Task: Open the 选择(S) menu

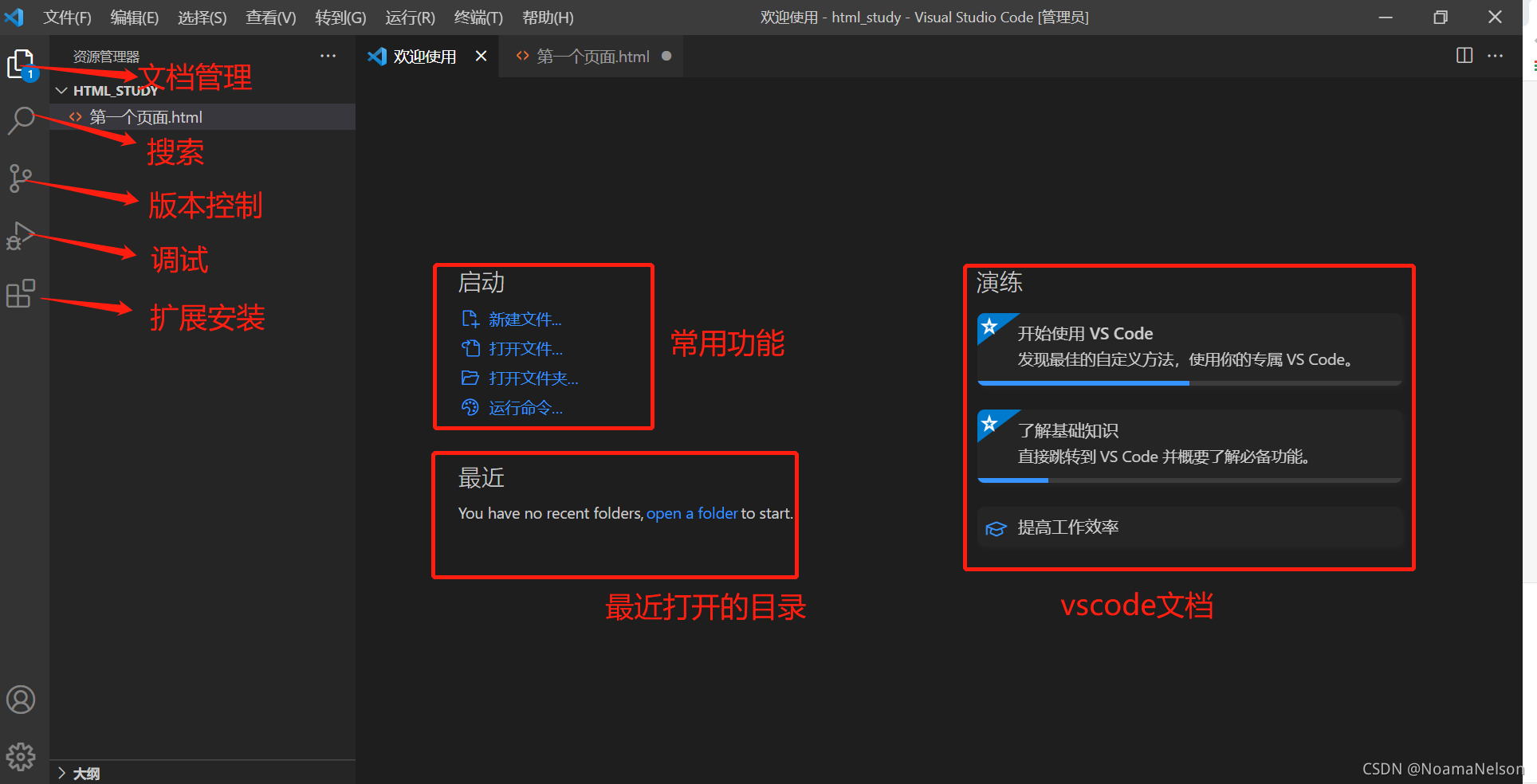Action: [x=202, y=18]
